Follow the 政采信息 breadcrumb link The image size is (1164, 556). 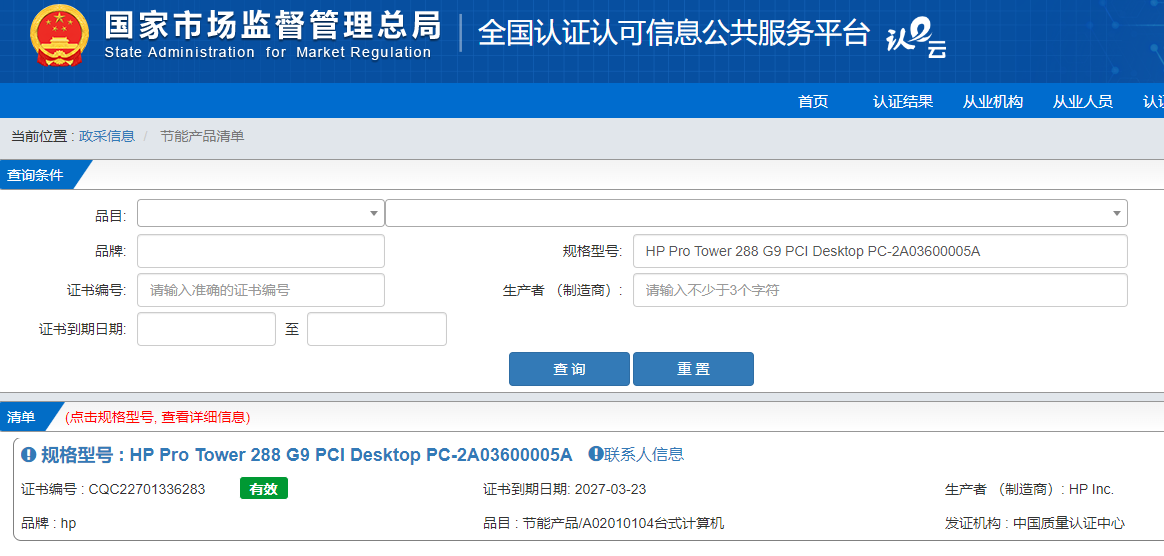click(107, 136)
